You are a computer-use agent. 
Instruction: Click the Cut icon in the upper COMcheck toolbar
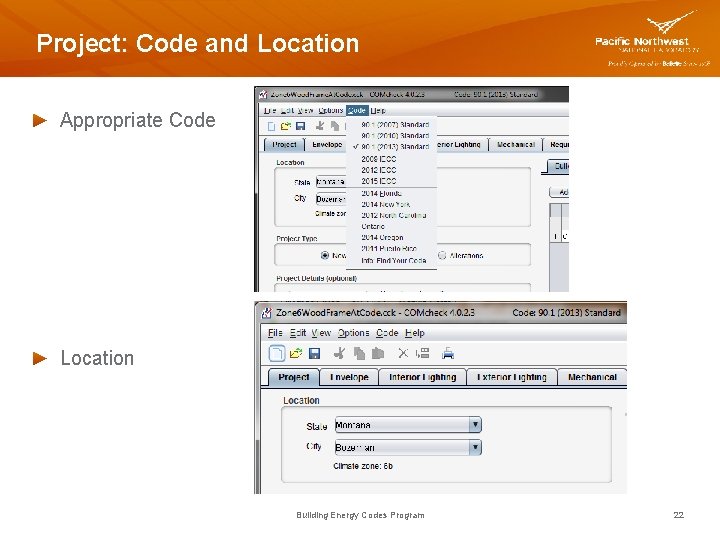pos(320,126)
